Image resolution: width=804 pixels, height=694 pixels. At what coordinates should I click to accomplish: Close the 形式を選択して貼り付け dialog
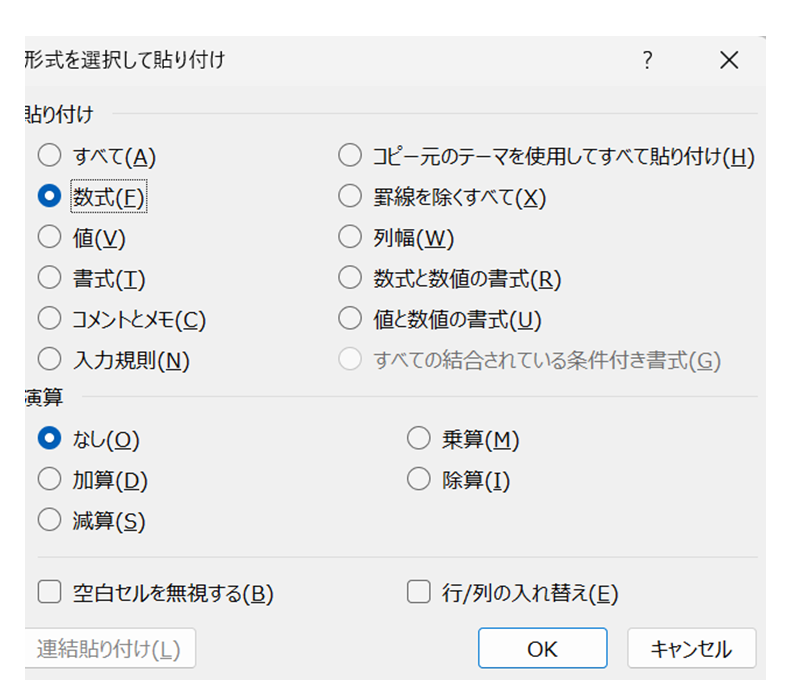pos(729,61)
